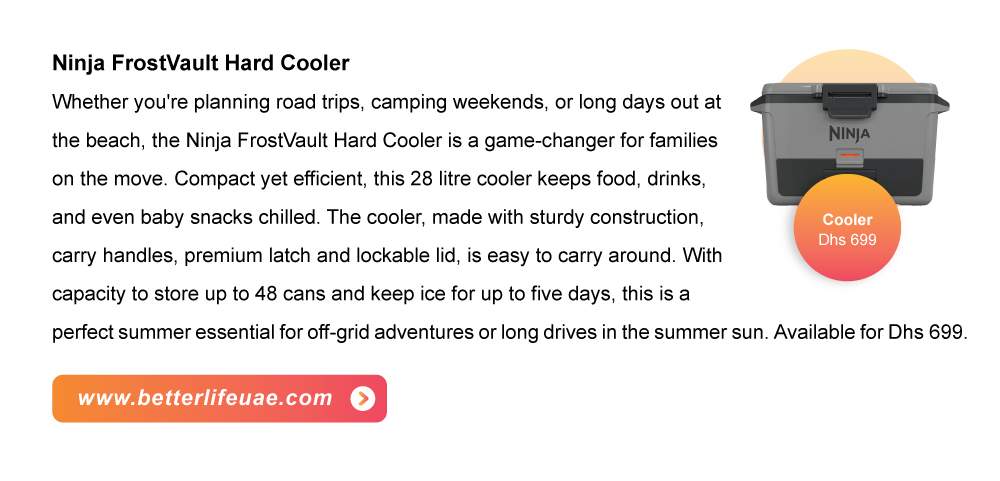Click the word Cooler inside the round badge
The width and height of the screenshot is (1000, 481).
(847, 219)
